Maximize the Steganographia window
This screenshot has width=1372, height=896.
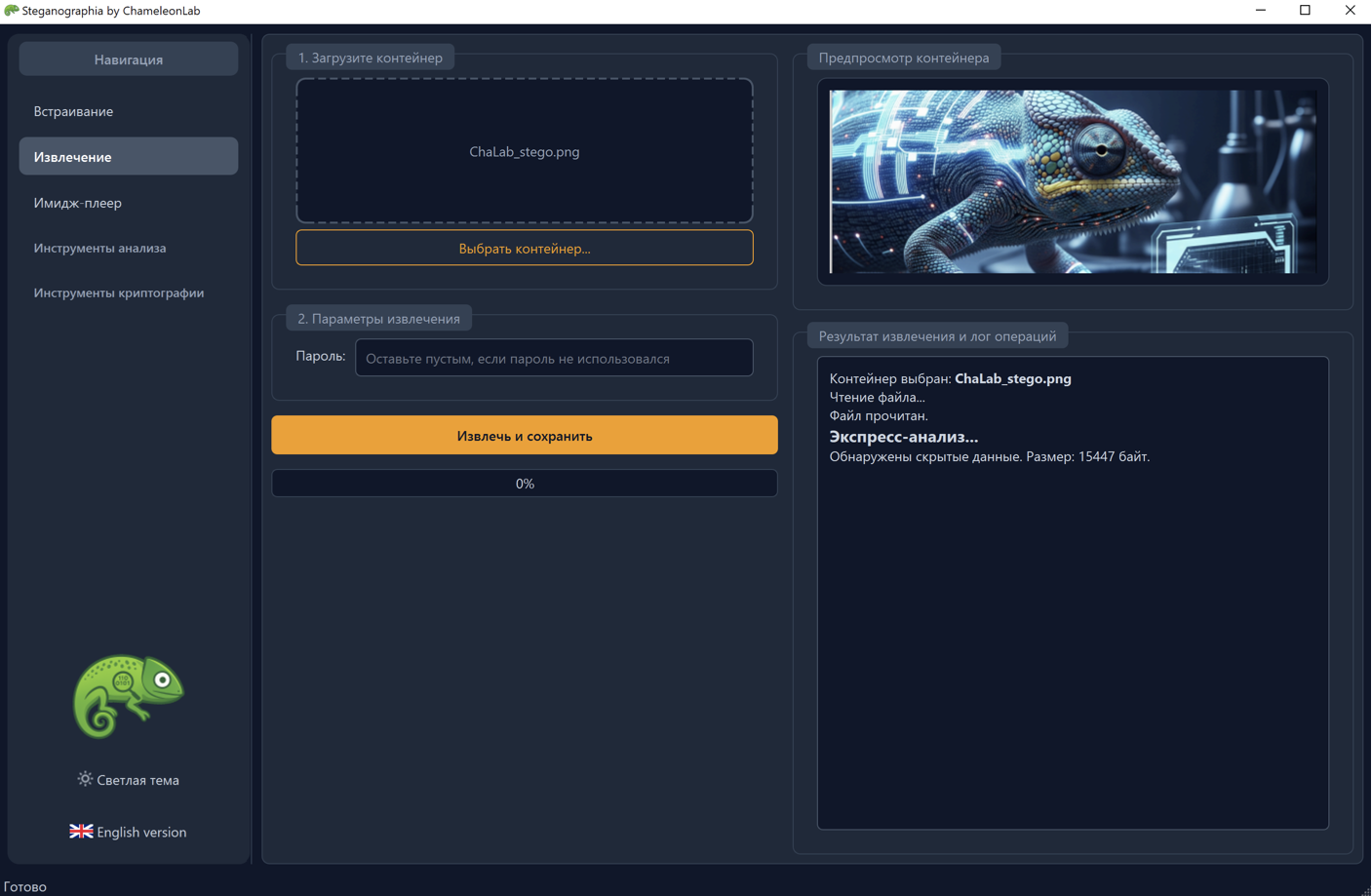click(1305, 11)
